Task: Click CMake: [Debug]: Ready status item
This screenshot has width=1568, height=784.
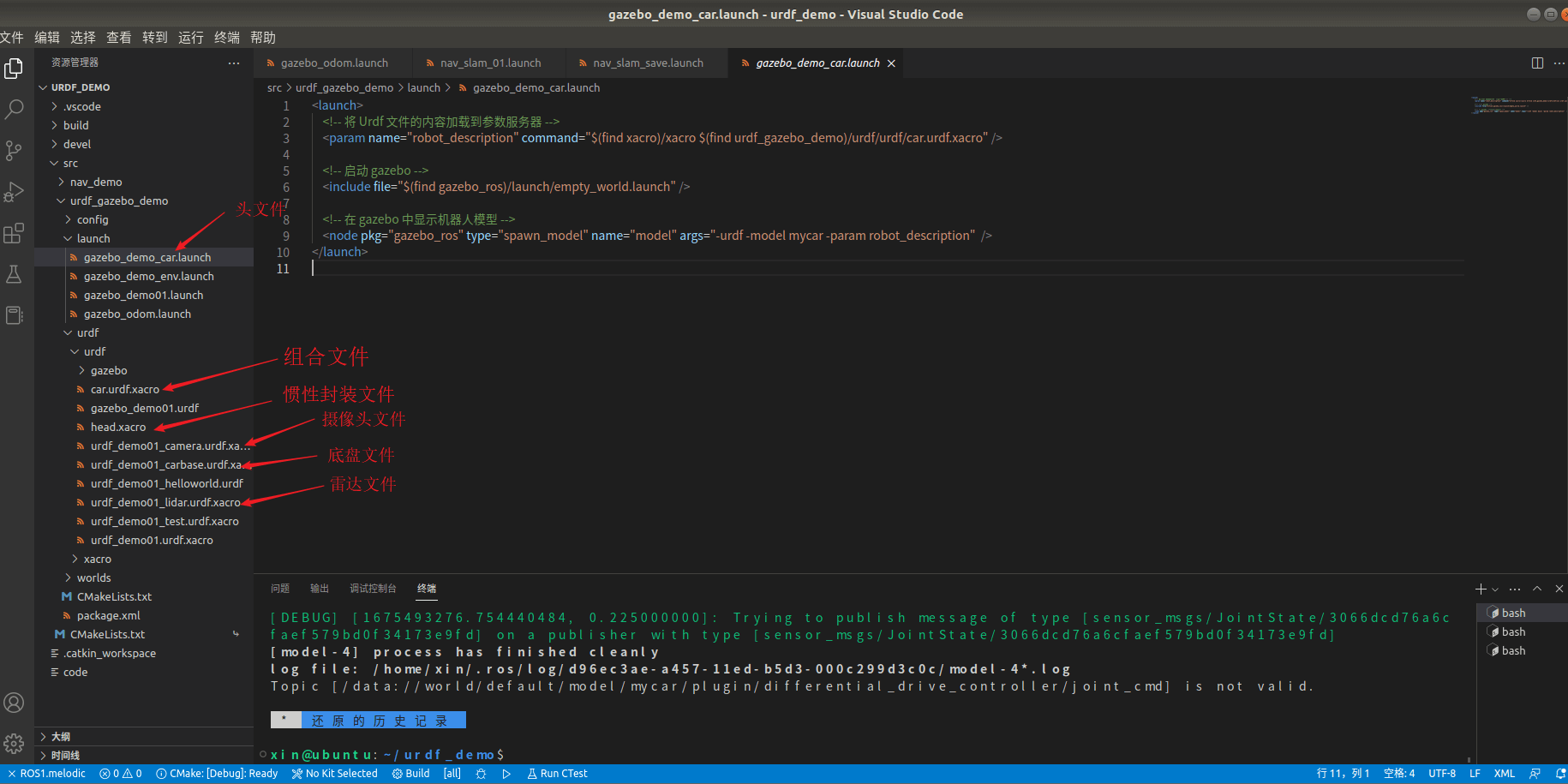Action: (217, 774)
